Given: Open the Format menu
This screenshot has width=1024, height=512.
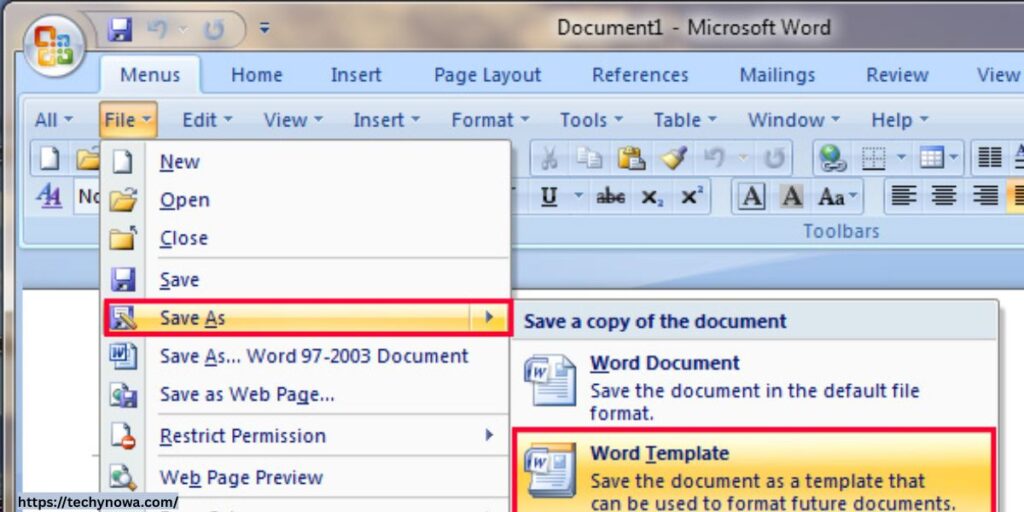Looking at the screenshot, I should (491, 120).
